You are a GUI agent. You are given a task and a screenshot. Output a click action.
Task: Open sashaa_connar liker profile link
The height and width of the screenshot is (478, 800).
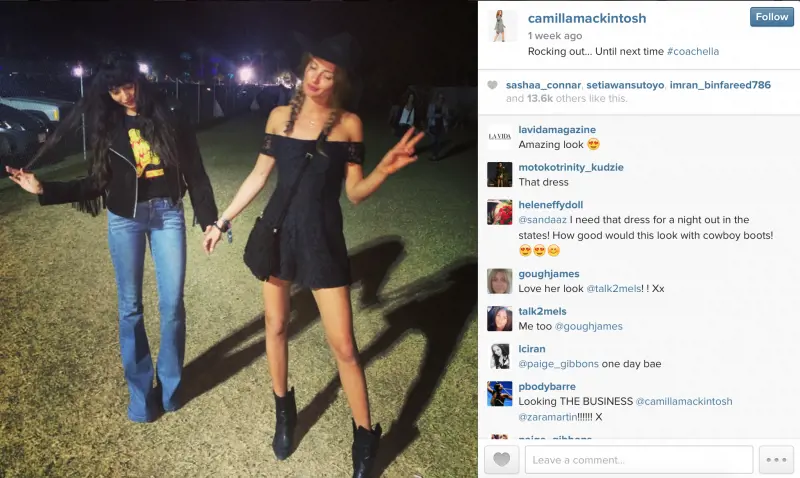click(543, 85)
